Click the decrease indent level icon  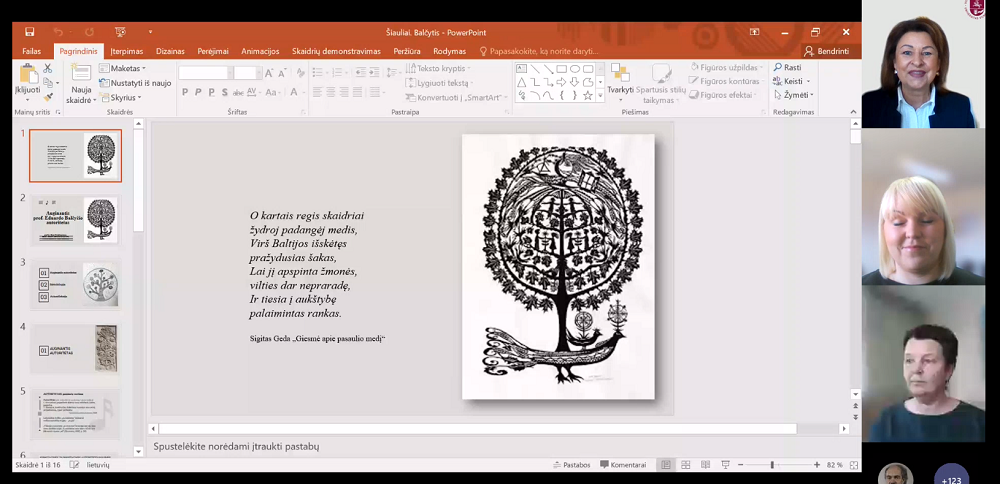coord(360,72)
